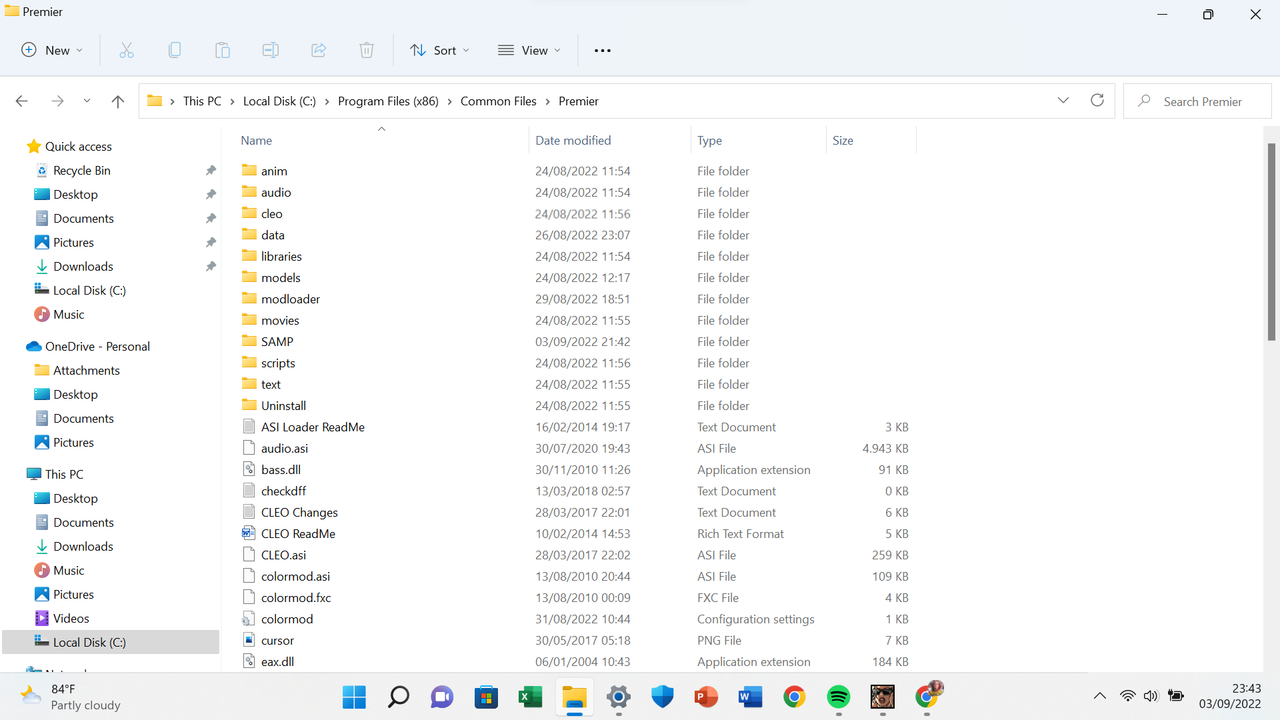Screen dimensions: 1280x720
Task: Show the recent locations dropdown arrow
Action: 87,101
